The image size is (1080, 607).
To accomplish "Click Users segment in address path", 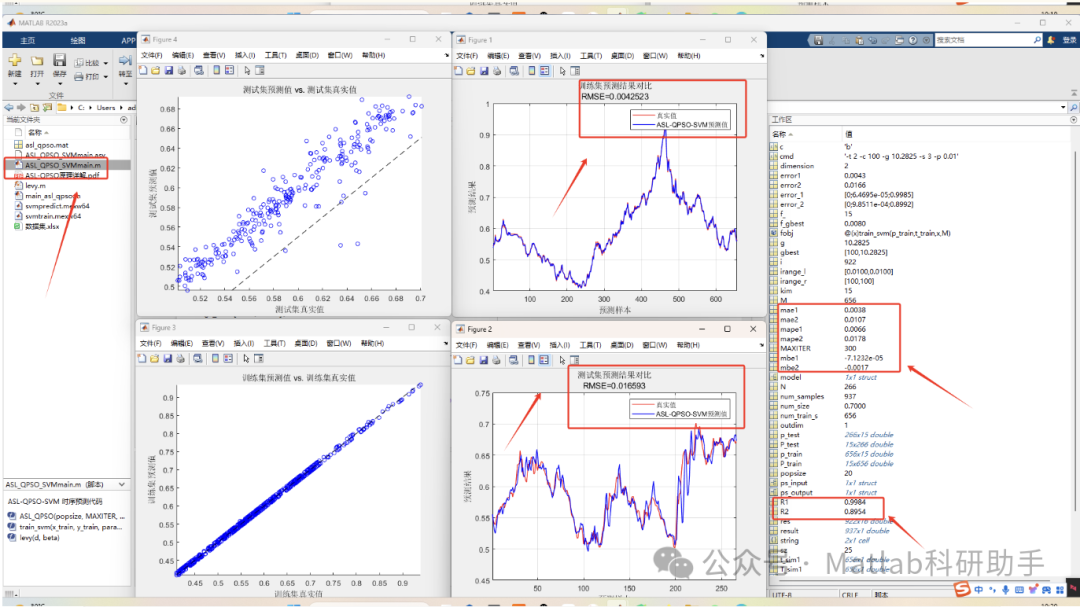I will click(106, 107).
